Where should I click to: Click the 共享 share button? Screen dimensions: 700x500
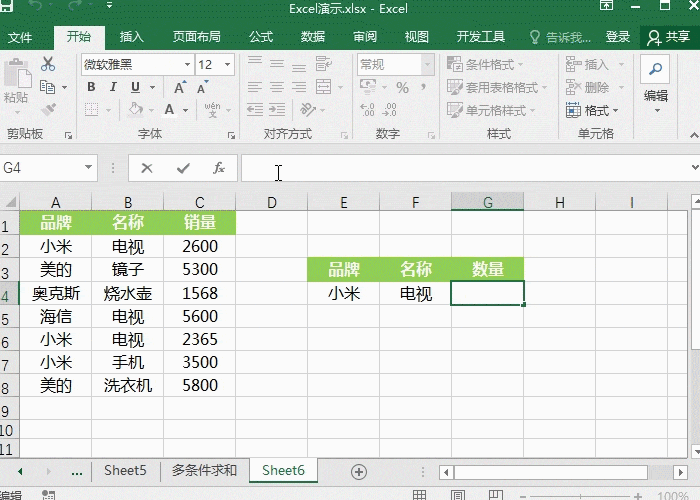click(669, 37)
